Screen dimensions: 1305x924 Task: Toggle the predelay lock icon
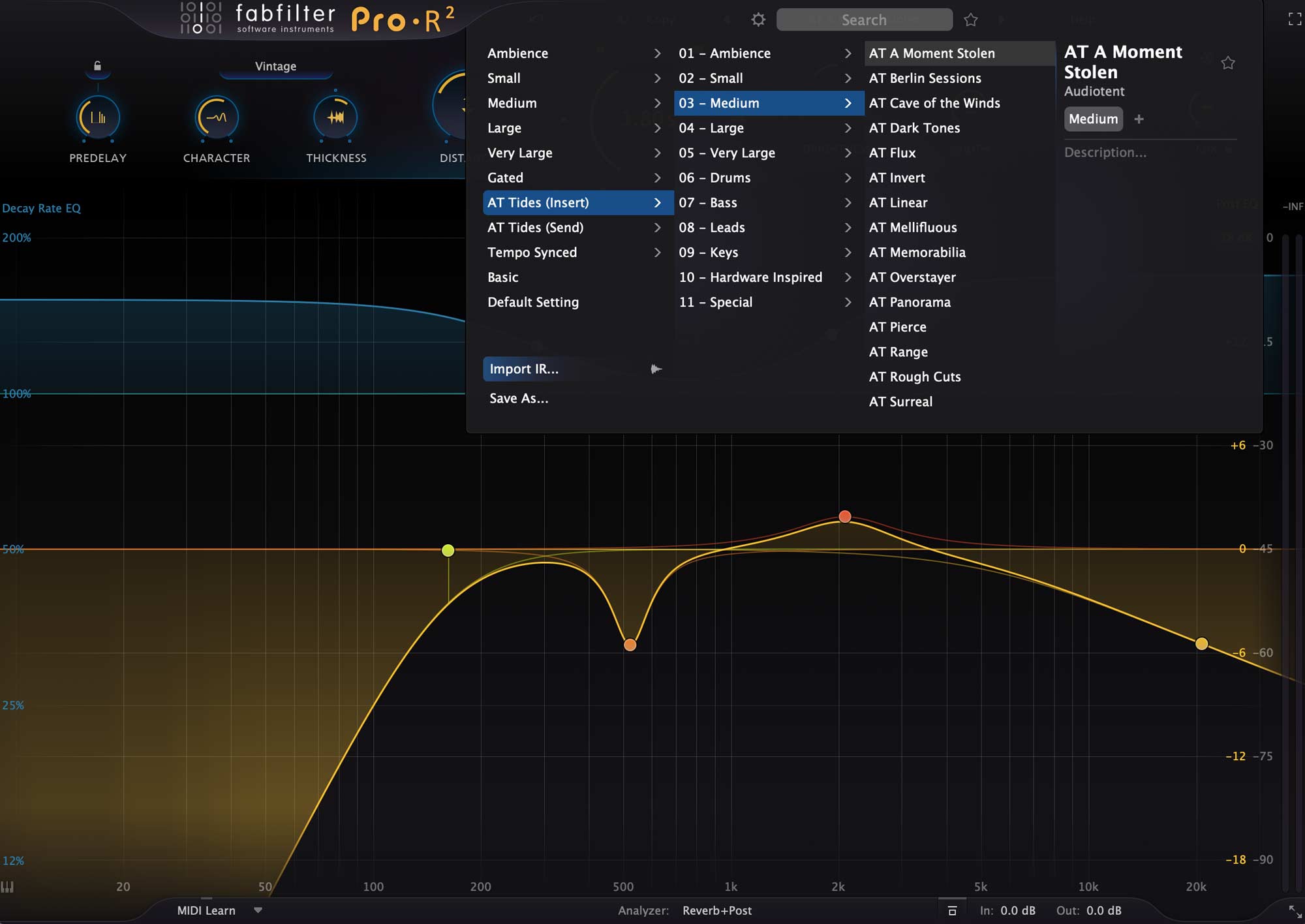pyautogui.click(x=97, y=66)
